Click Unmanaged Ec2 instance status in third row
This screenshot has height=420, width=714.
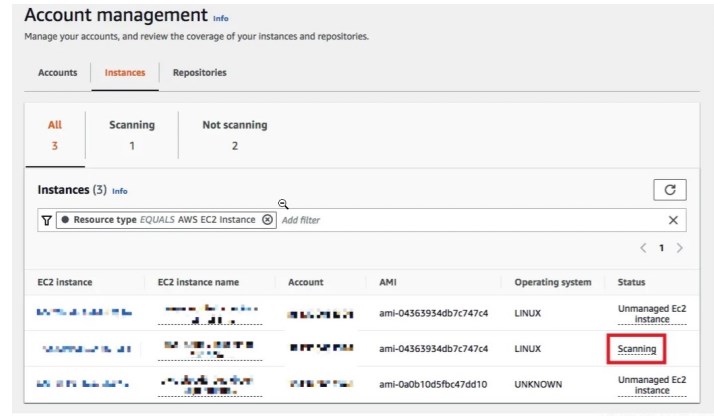coord(651,385)
